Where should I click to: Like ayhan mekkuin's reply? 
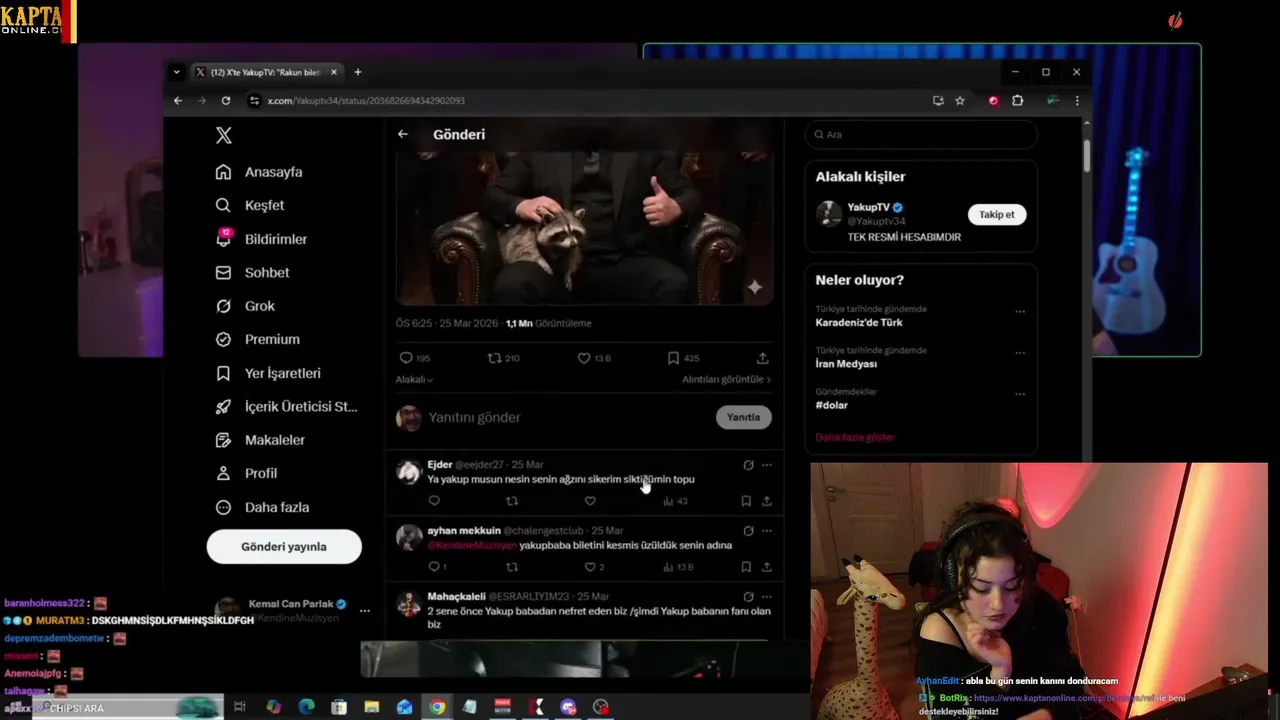(x=594, y=567)
